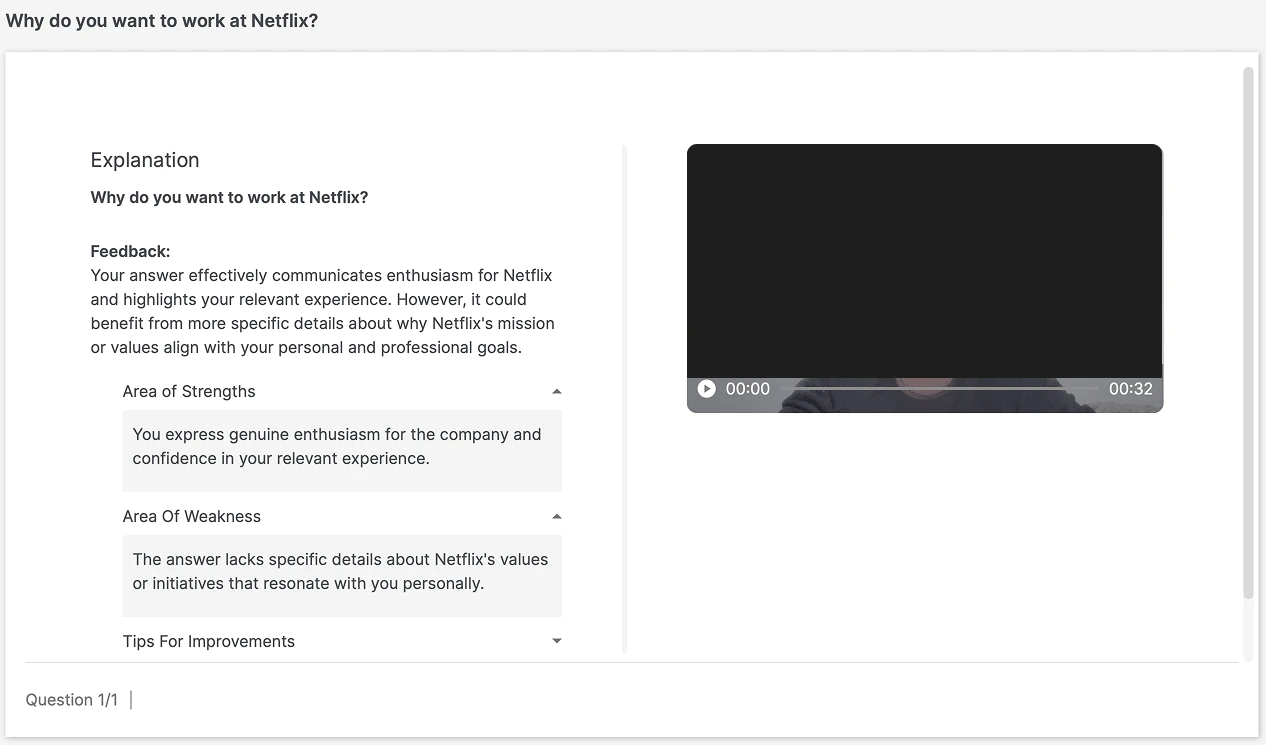
Task: Click the Question 1/1 indicator
Action: [x=72, y=700]
